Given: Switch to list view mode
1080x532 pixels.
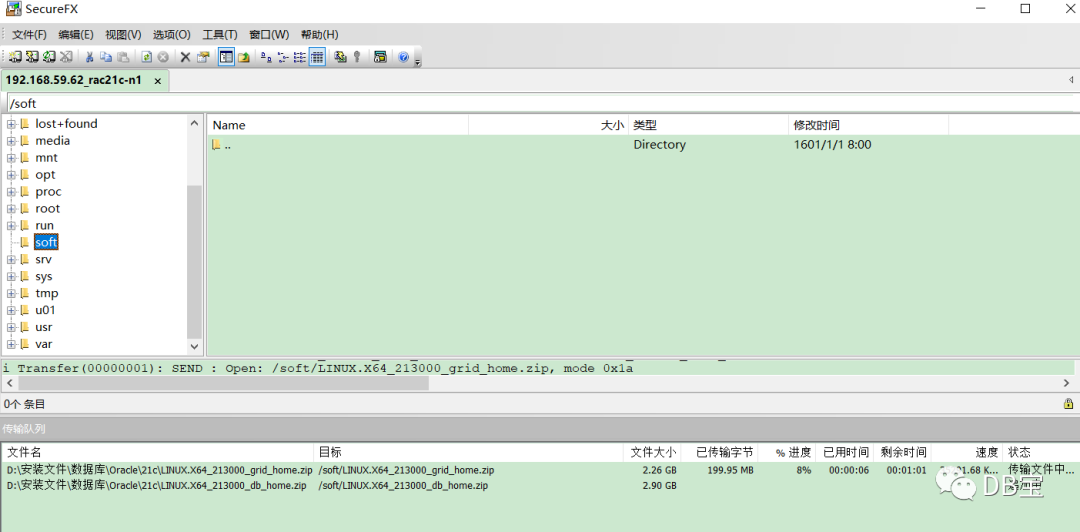Looking at the screenshot, I should click(300, 57).
